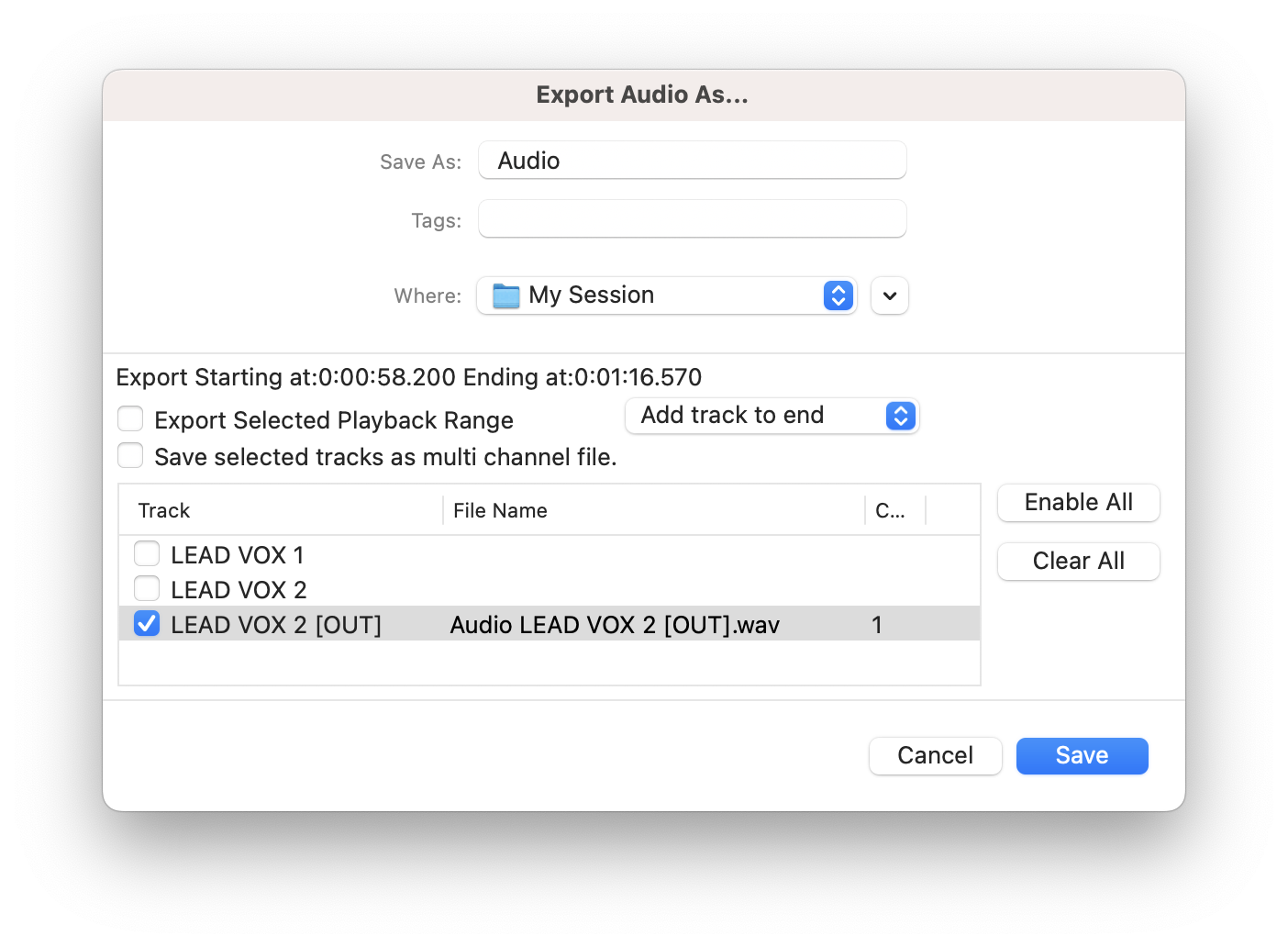Click the truncated C... column header

(x=890, y=510)
